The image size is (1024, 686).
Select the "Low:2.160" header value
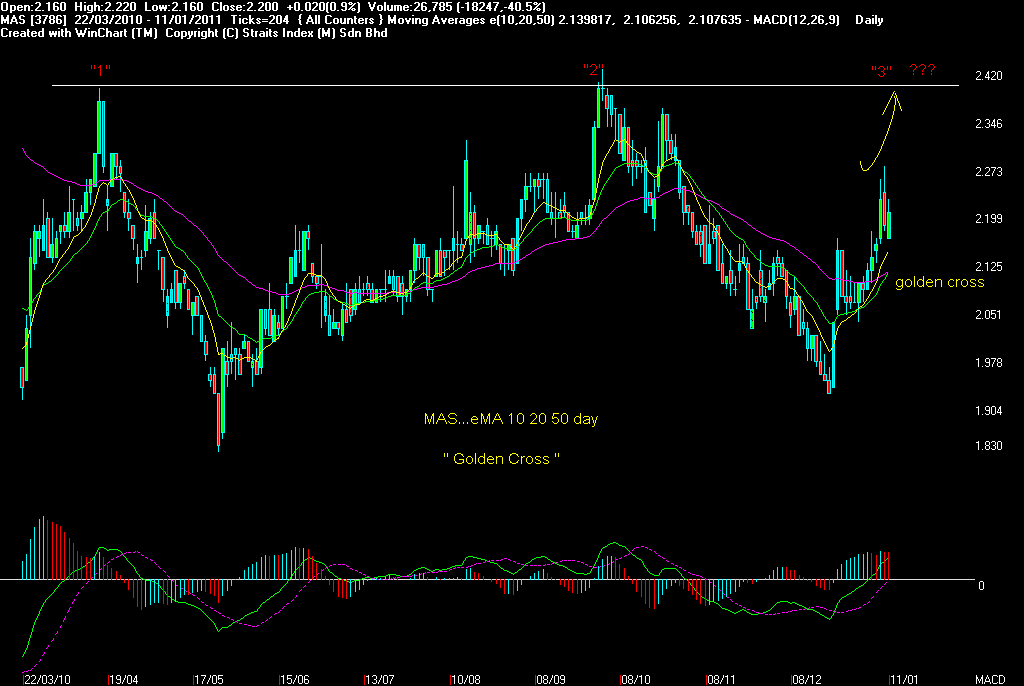pos(174,7)
